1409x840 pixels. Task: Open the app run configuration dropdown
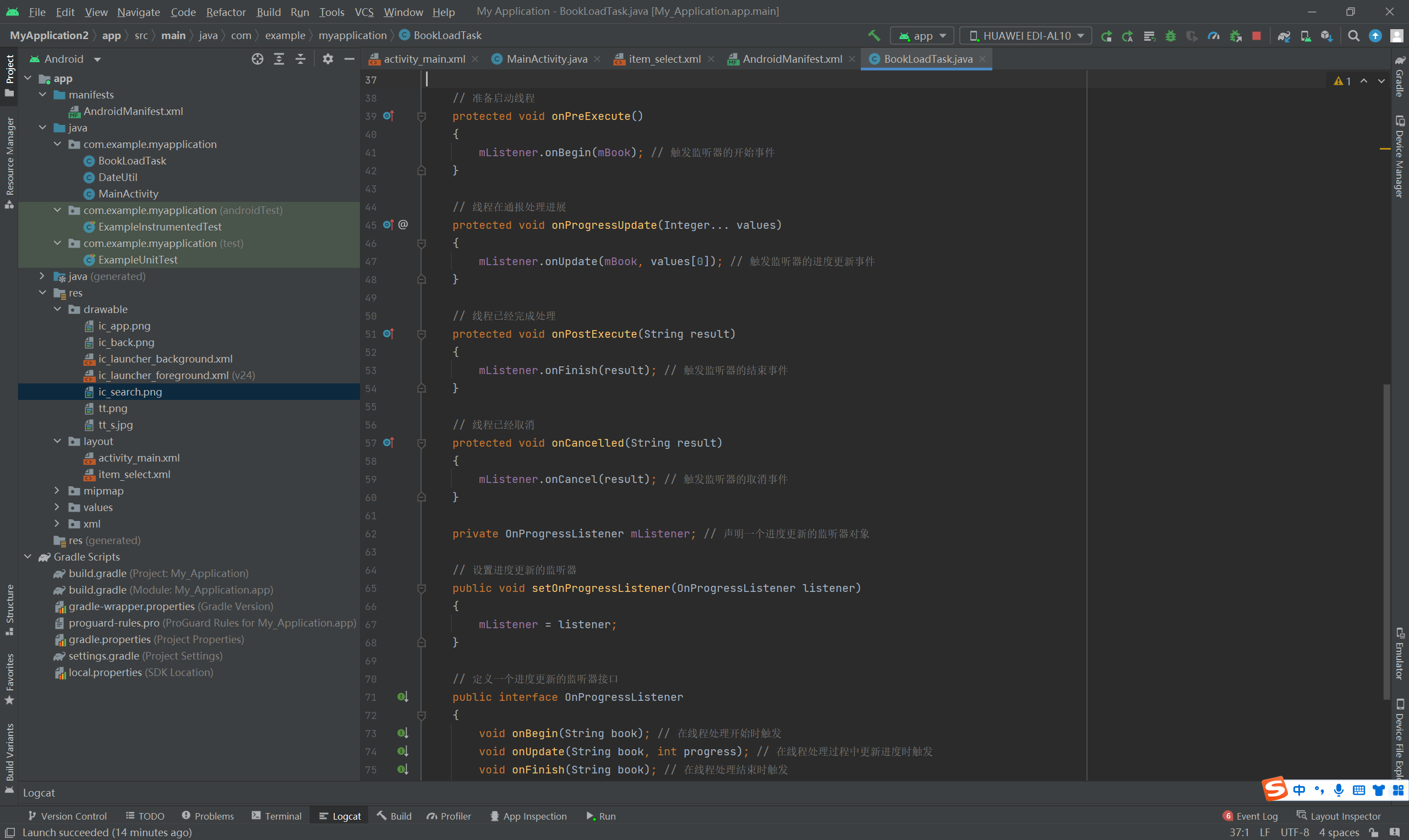922,36
